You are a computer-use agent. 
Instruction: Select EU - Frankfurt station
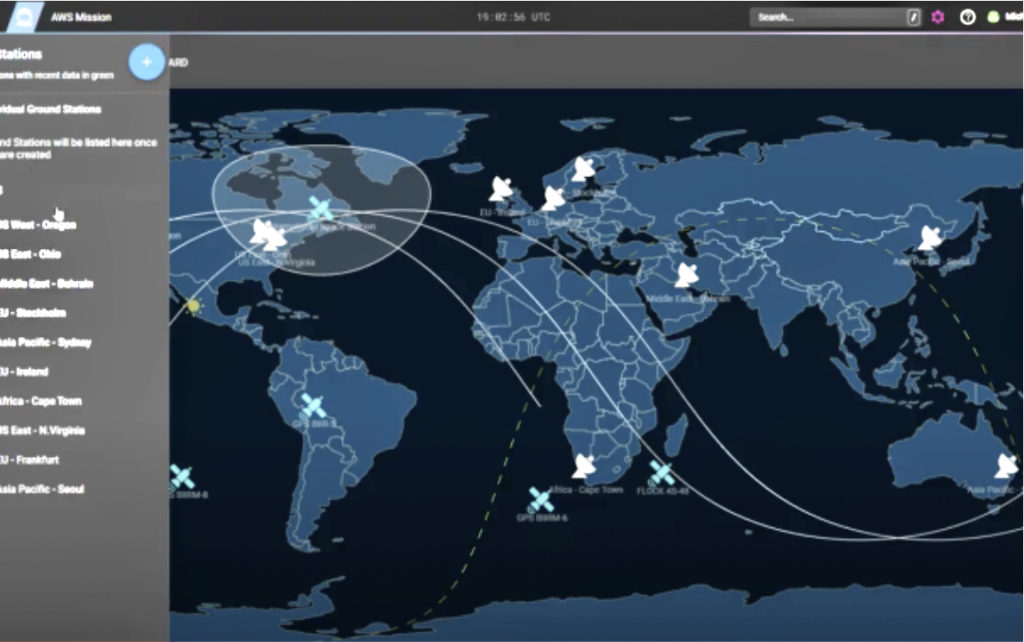click(x=29, y=460)
